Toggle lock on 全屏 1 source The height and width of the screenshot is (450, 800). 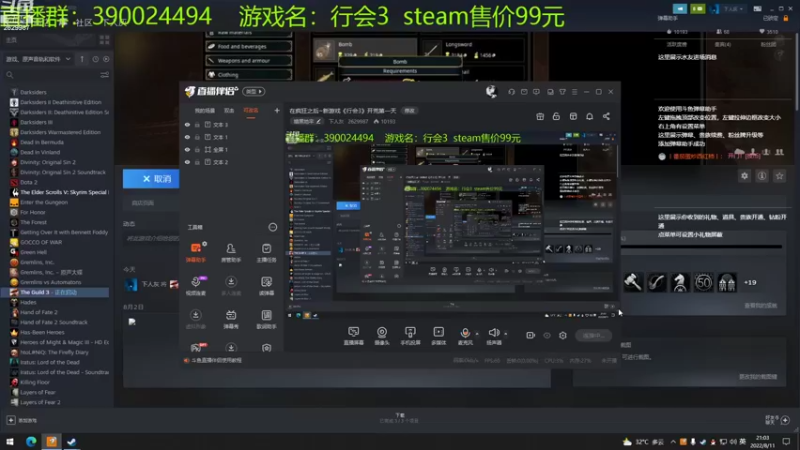pos(197,149)
